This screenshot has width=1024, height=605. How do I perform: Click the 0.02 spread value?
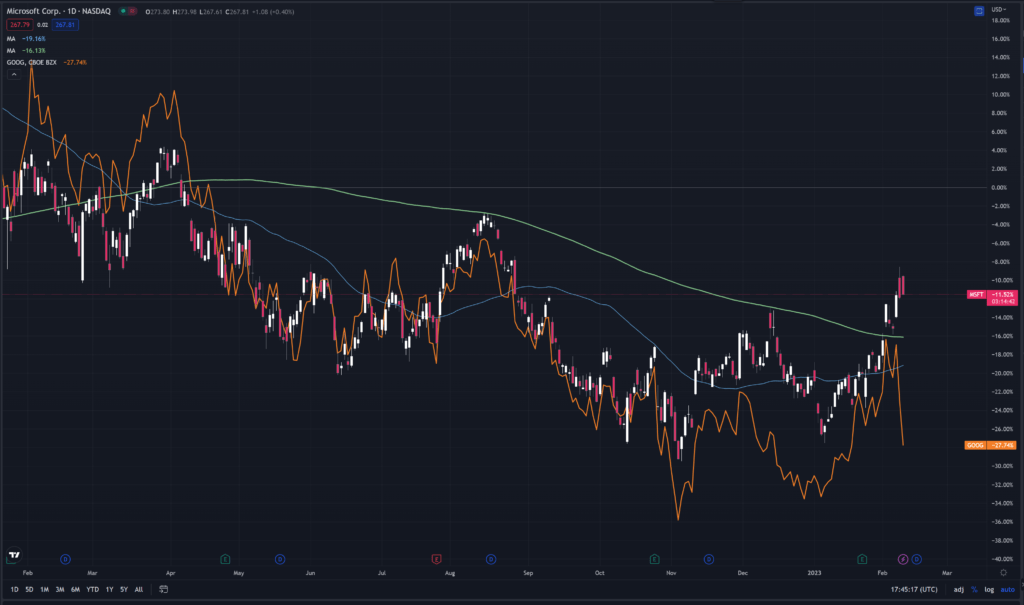coord(42,25)
